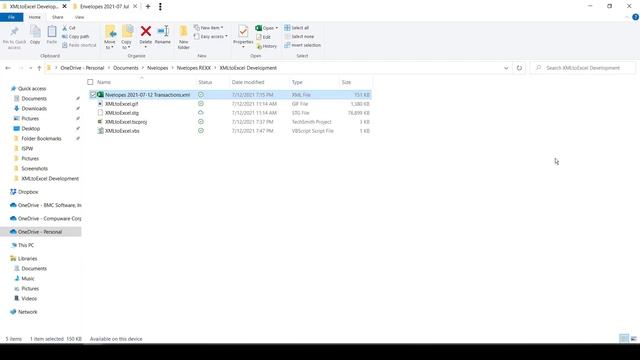Viewport: 640px width, 360px height.
Task: Click Select all in the ribbon
Action: click(x=296, y=28)
